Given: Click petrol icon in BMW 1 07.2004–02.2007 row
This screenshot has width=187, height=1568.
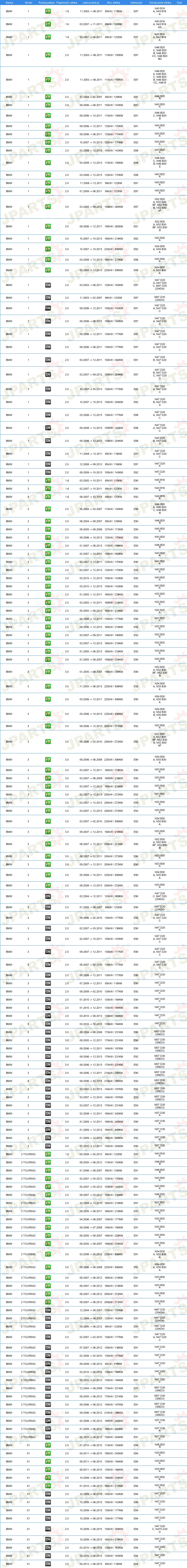Looking at the screenshot, I should click(48, 97).
